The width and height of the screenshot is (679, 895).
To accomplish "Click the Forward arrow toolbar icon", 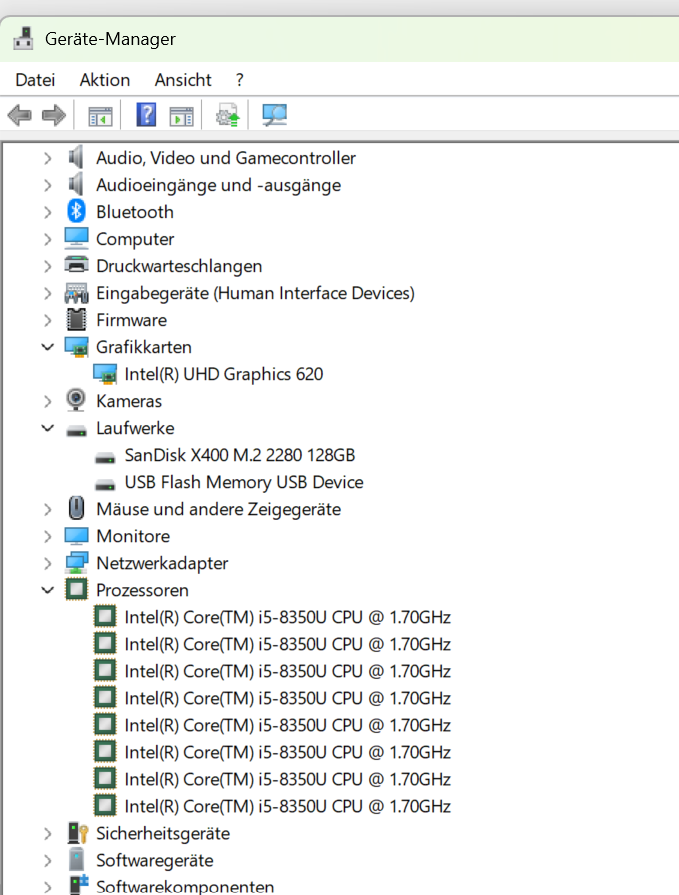I will coord(54,115).
